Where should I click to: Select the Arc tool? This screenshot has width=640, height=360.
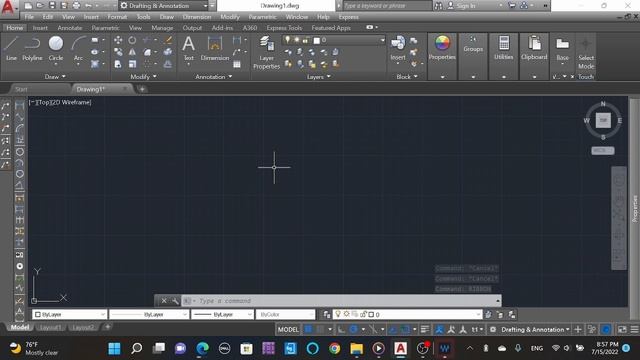point(78,49)
